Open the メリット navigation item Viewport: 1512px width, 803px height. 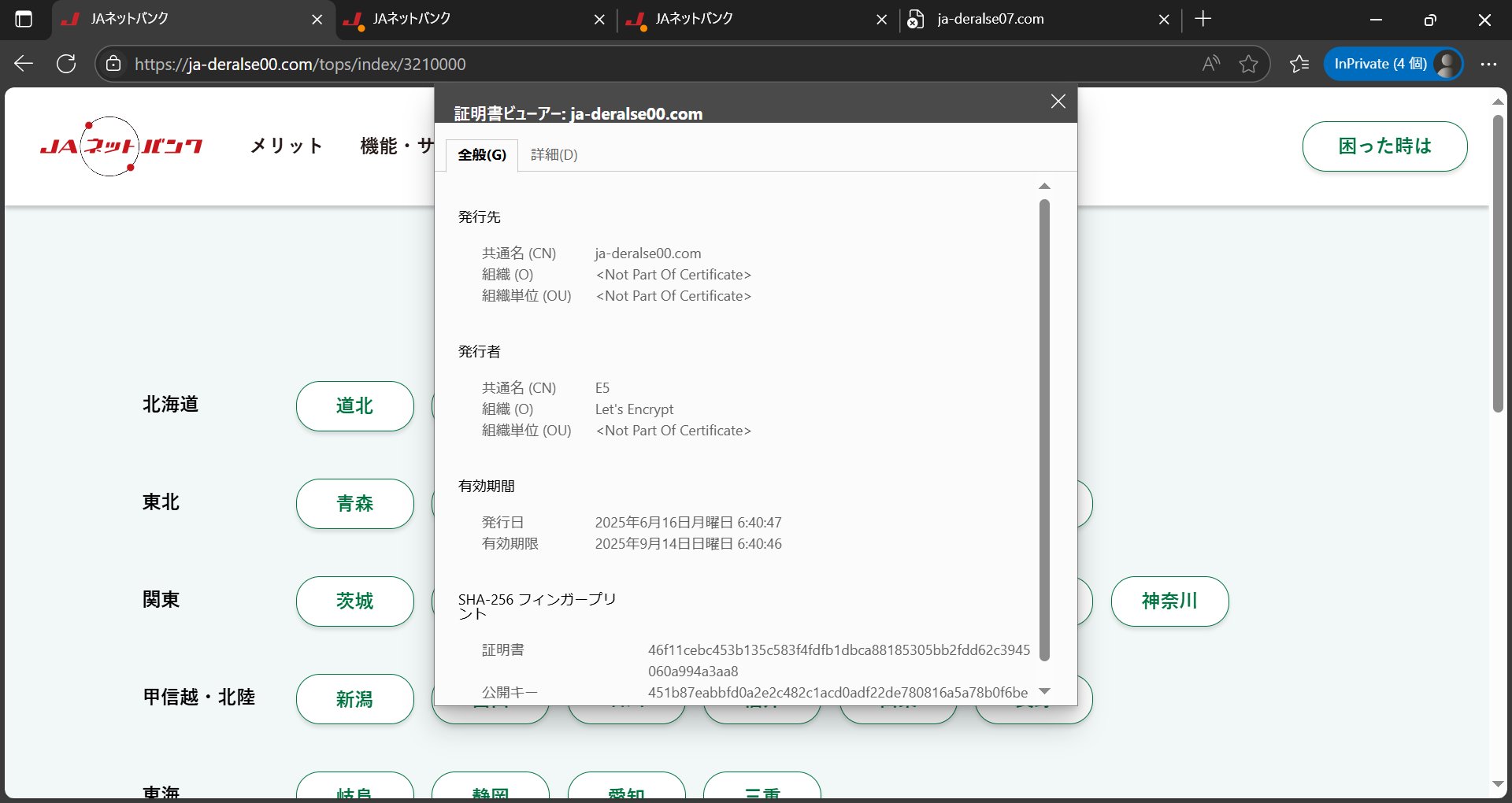click(x=287, y=146)
